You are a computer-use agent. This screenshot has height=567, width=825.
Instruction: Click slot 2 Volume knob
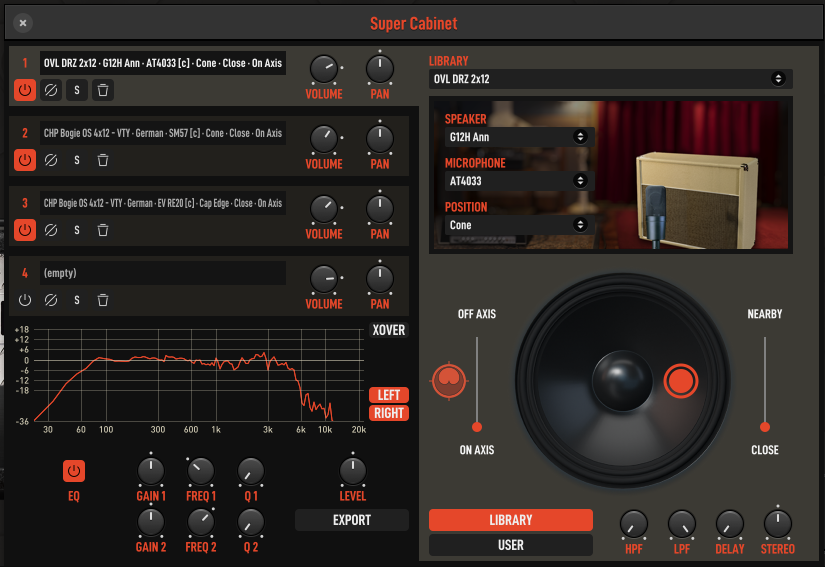(x=324, y=139)
